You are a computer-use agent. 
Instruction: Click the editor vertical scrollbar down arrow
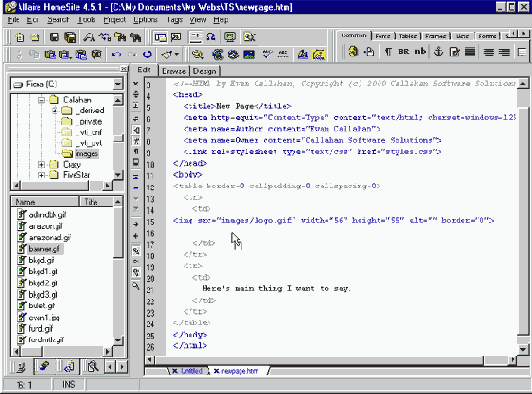click(x=523, y=349)
